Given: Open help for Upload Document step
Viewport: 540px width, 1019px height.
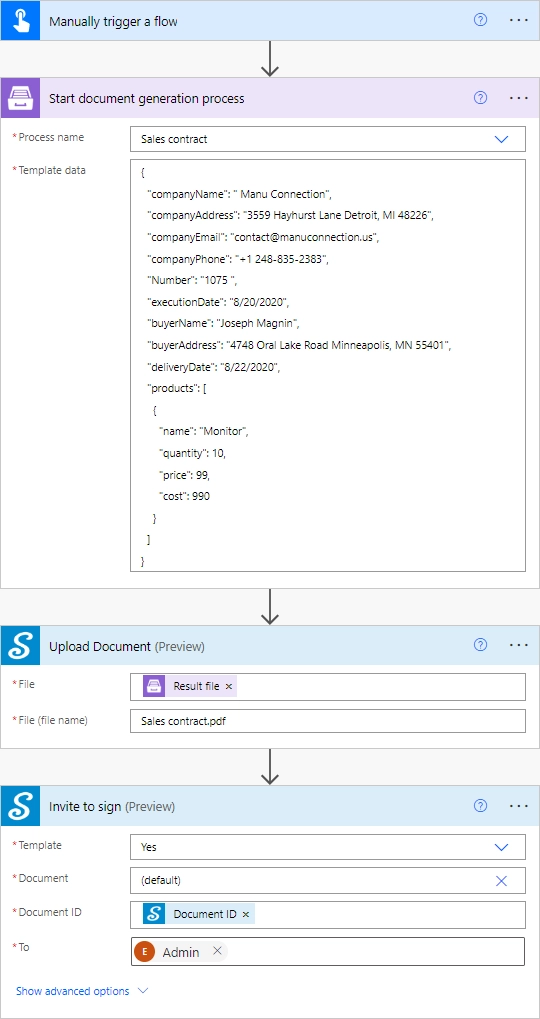Looking at the screenshot, I should 480,645.
